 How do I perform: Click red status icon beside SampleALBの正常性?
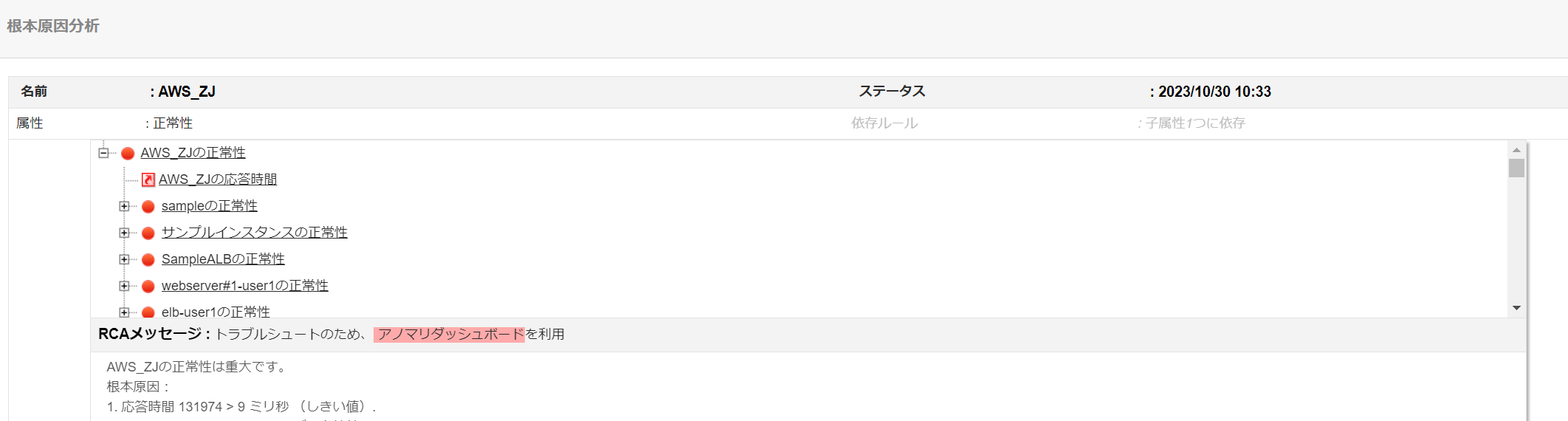click(148, 260)
